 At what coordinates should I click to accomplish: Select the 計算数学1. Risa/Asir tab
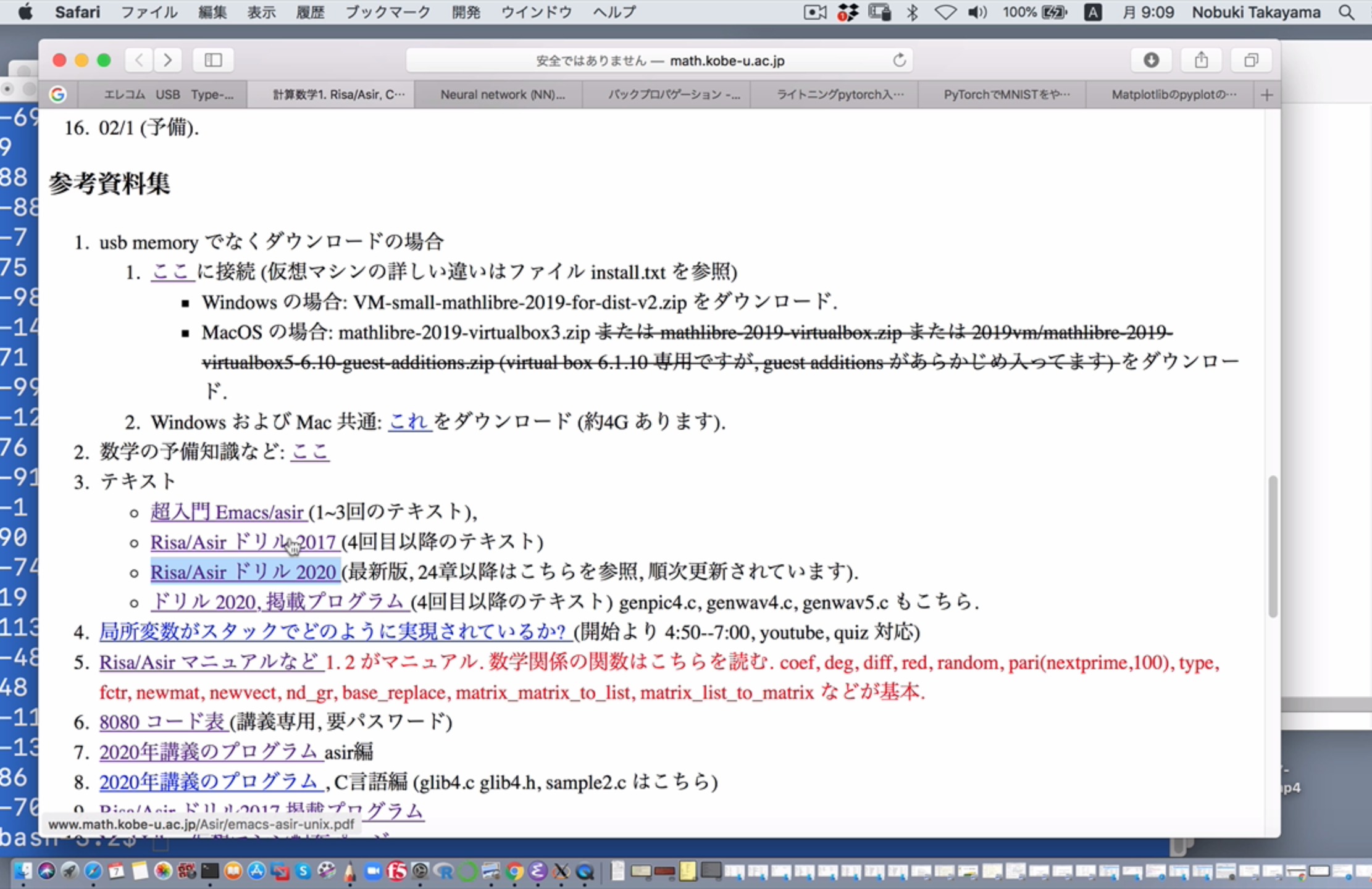331,94
